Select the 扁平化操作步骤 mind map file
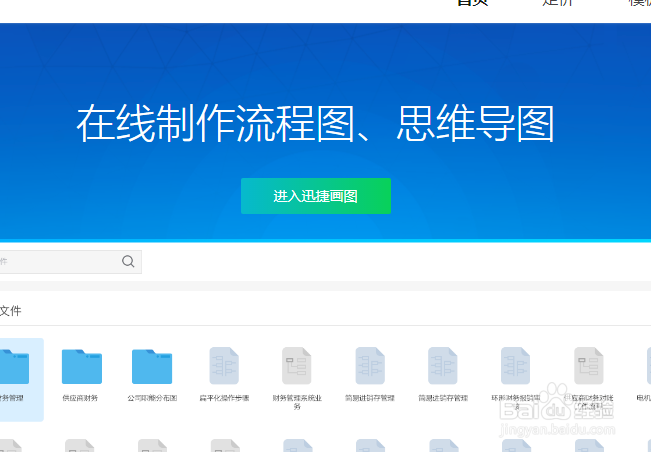651x452 pixels. (224, 375)
